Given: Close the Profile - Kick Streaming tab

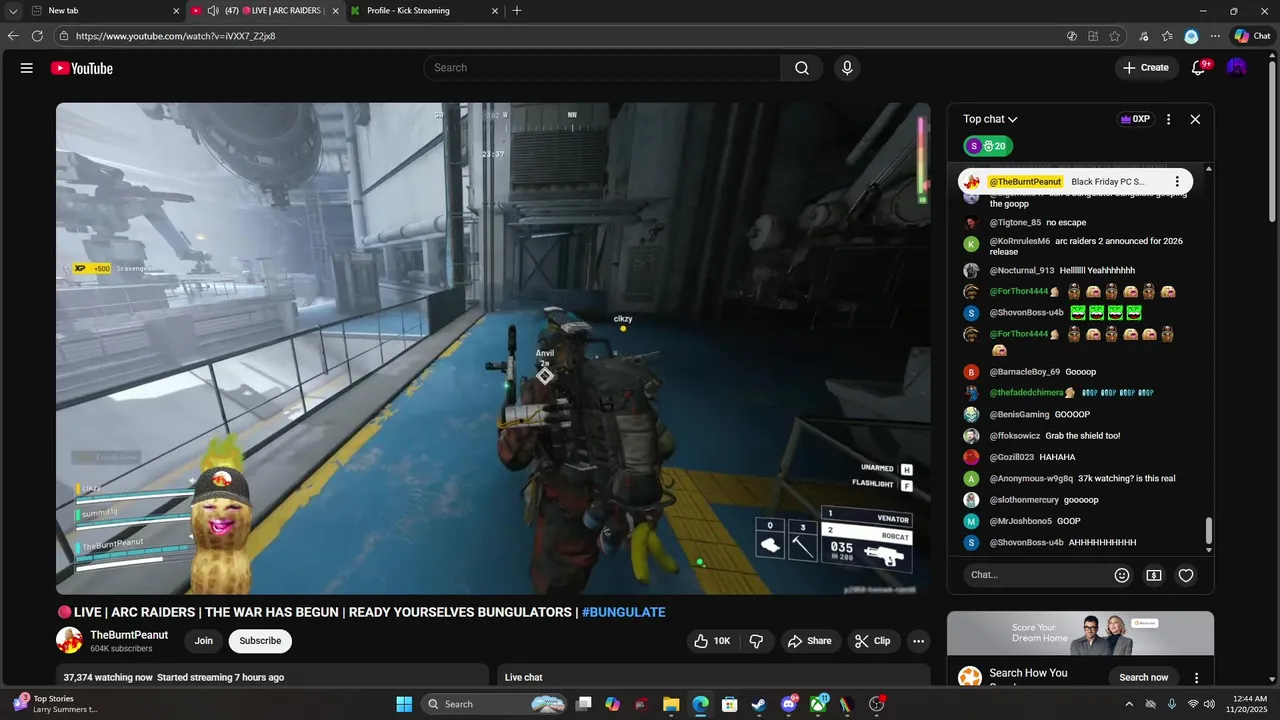Looking at the screenshot, I should 495,11.
